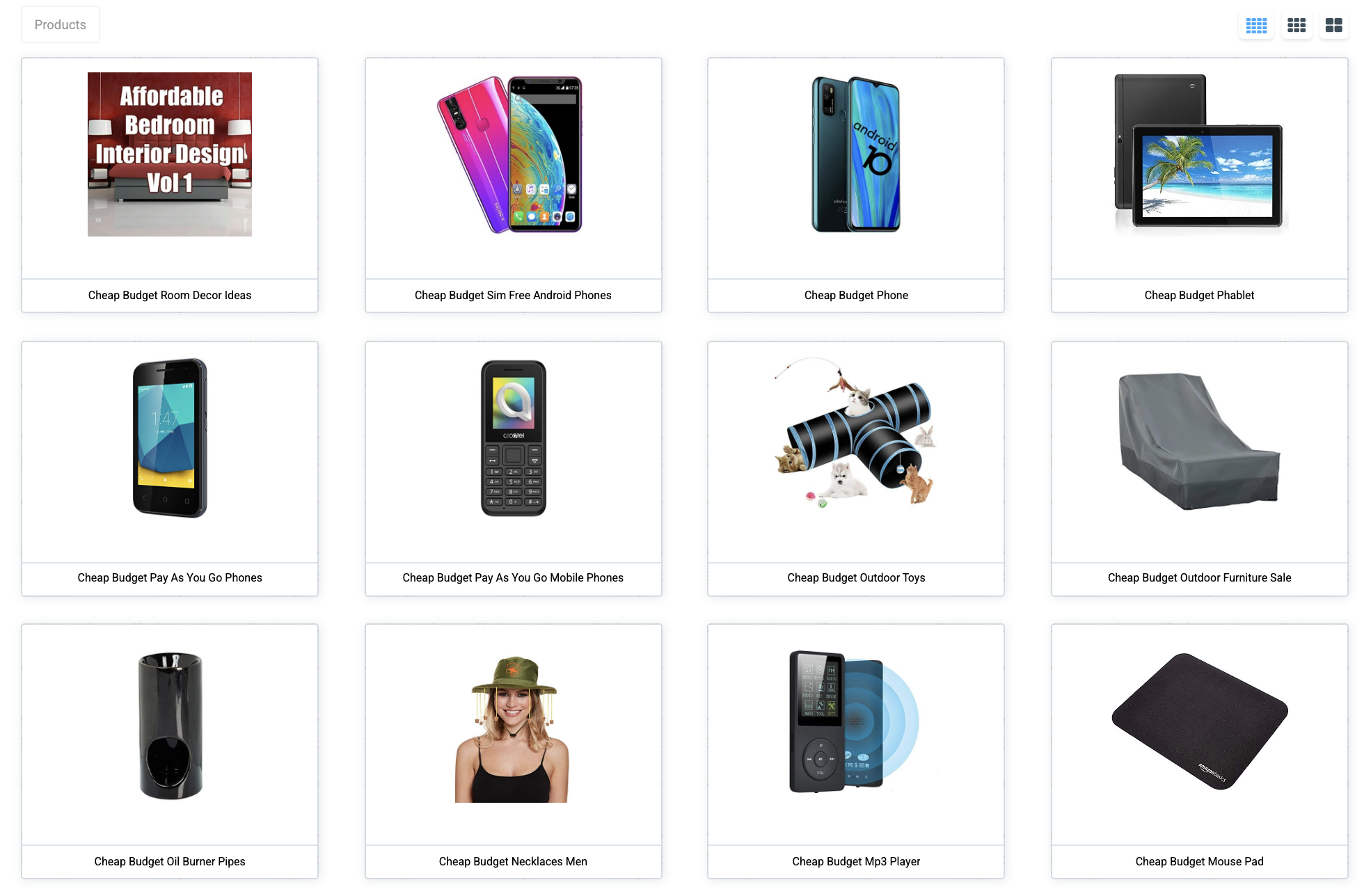1371x896 pixels.
Task: Open Cheap Budget Outdoor Toys link
Action: pos(856,577)
